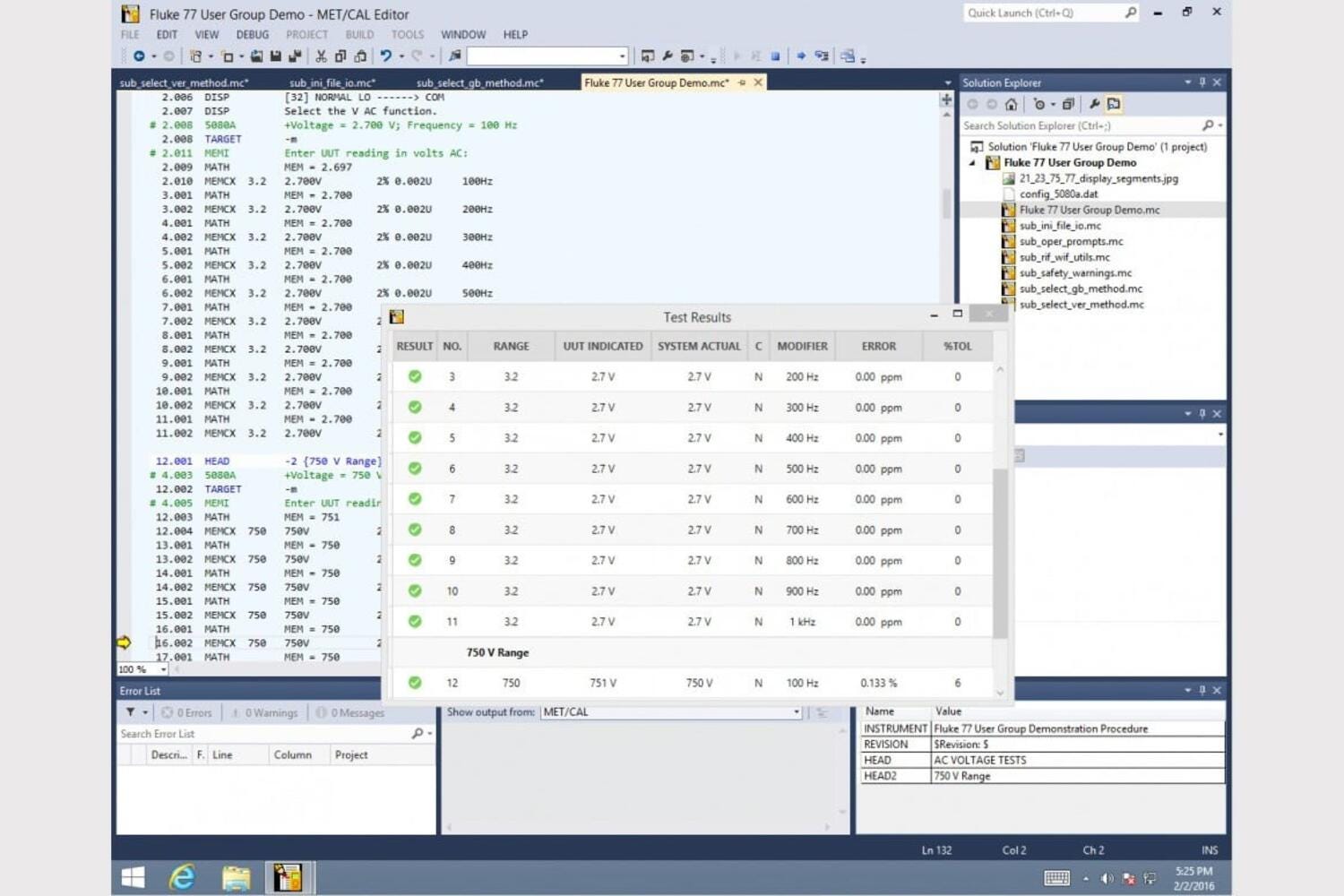Viewport: 1344px width, 896px height.
Task: Open the document tabs overflow dropdown
Action: (x=948, y=82)
